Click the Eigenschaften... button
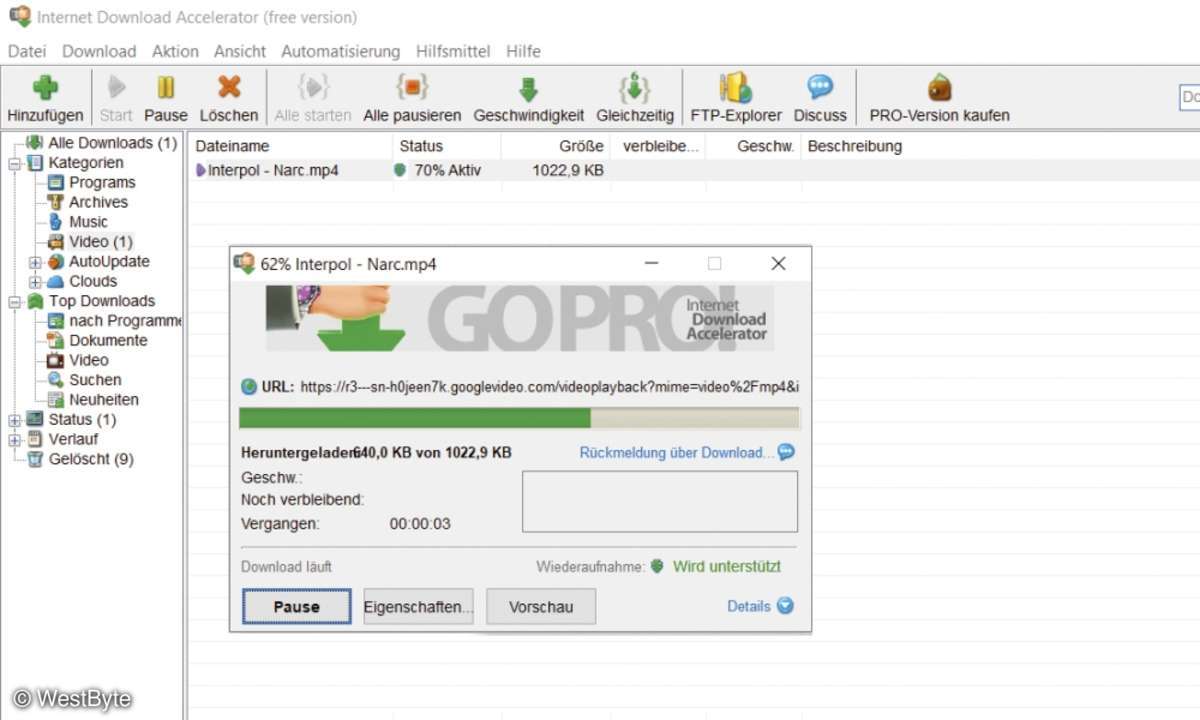1200x720 pixels. tap(418, 606)
